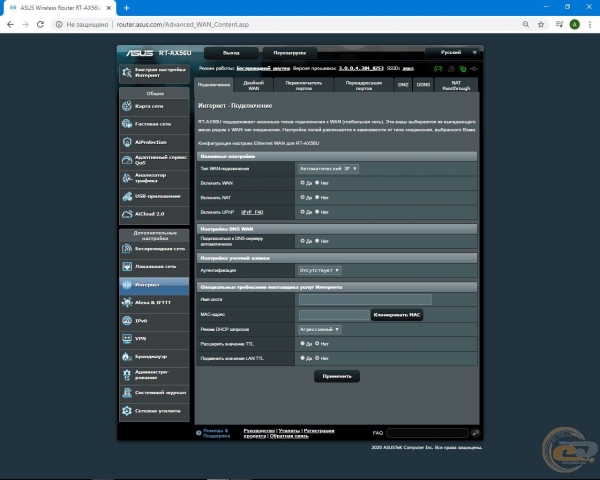This screenshot has width=600, height=480.
Task: Click into MAC-адрес input field
Action: coord(334,315)
